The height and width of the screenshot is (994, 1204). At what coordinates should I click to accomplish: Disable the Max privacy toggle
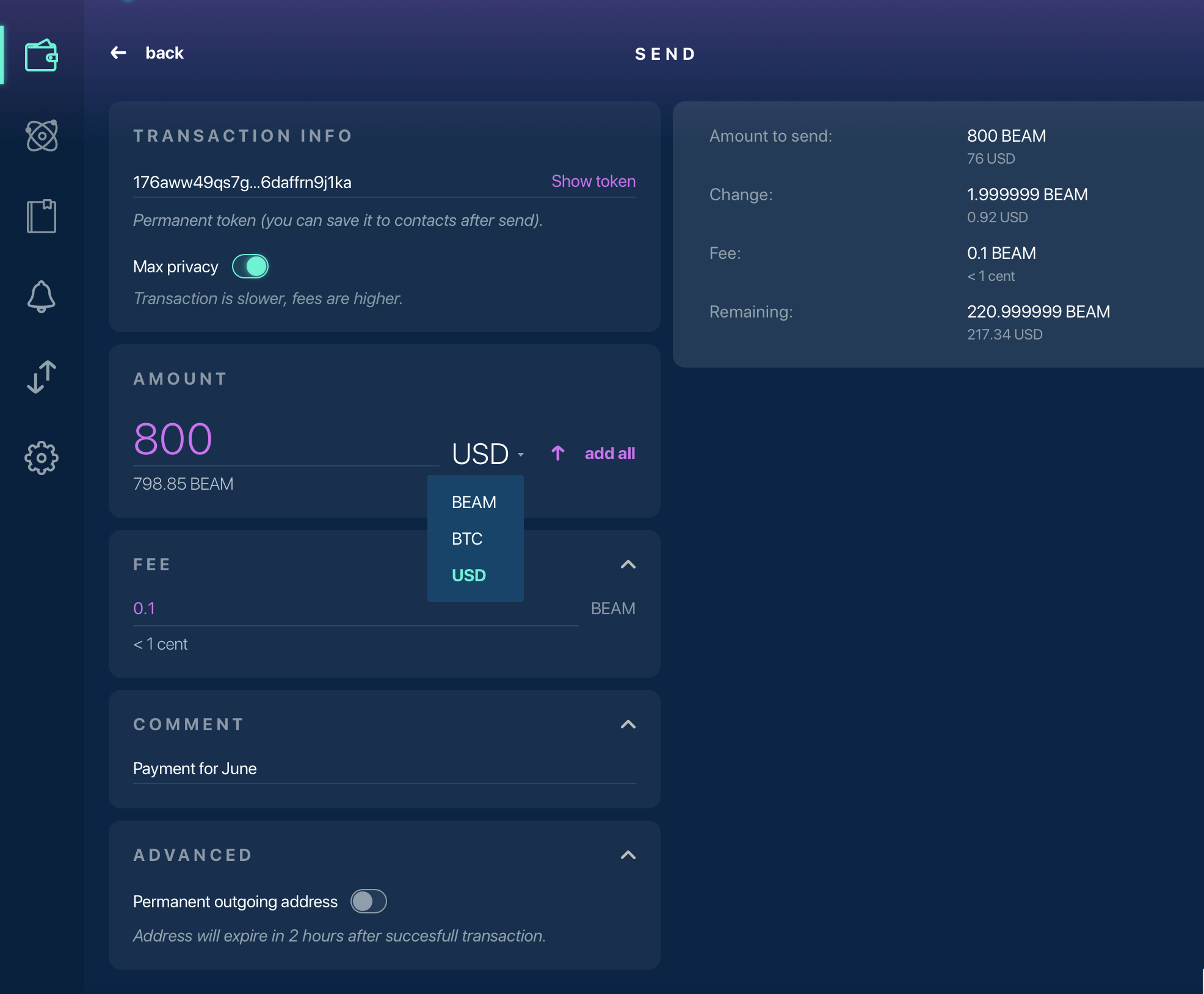250,266
